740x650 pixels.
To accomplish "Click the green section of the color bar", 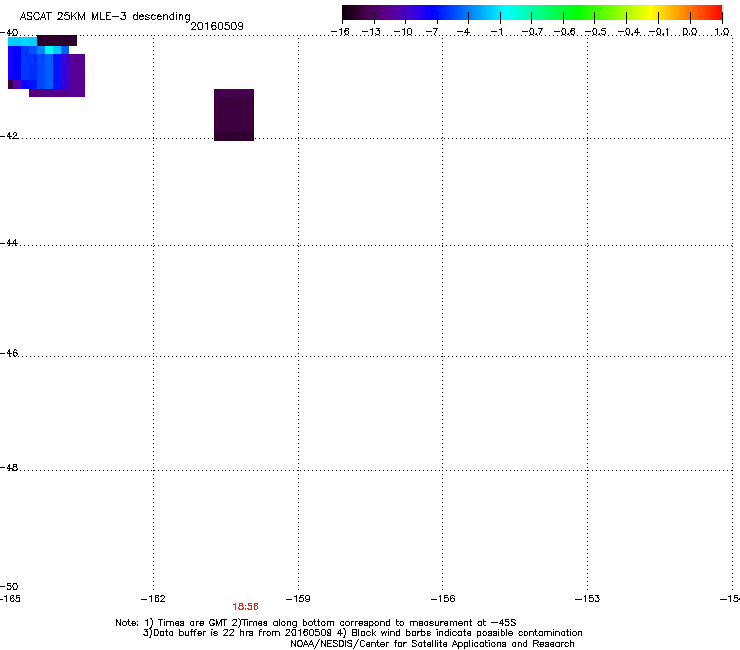I will tap(580, 13).
